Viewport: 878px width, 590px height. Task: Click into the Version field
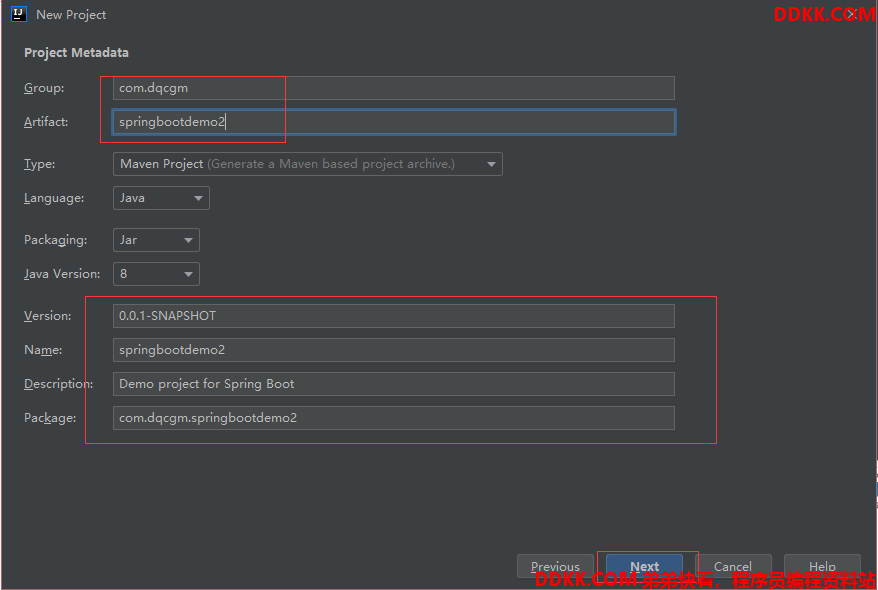394,316
